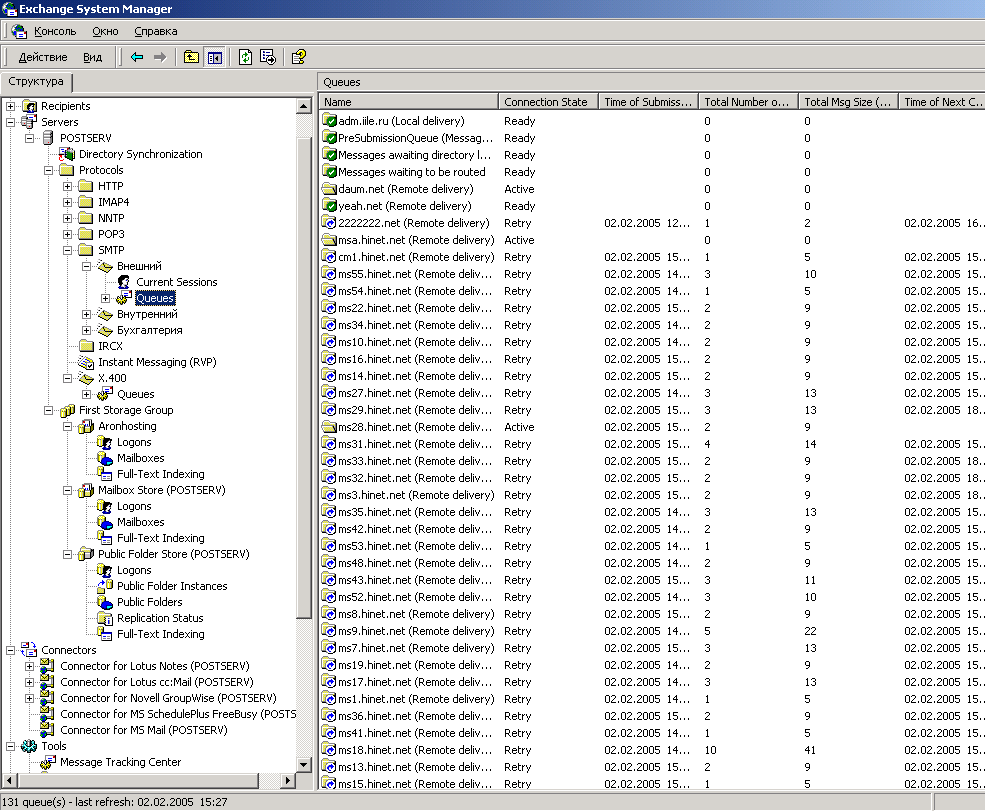The height and width of the screenshot is (811, 985).
Task: Expand the Recipients node
Action: click(x=11, y=106)
